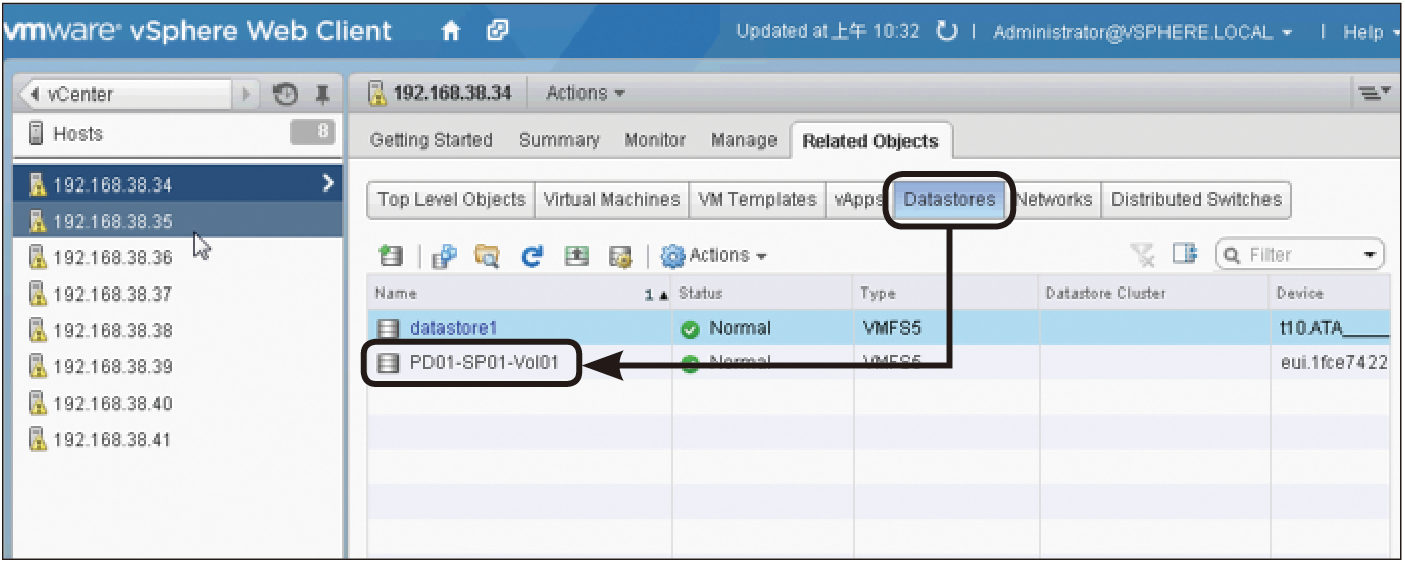Show vApps list
Viewport: 1405px width, 564px height.
(x=857, y=199)
